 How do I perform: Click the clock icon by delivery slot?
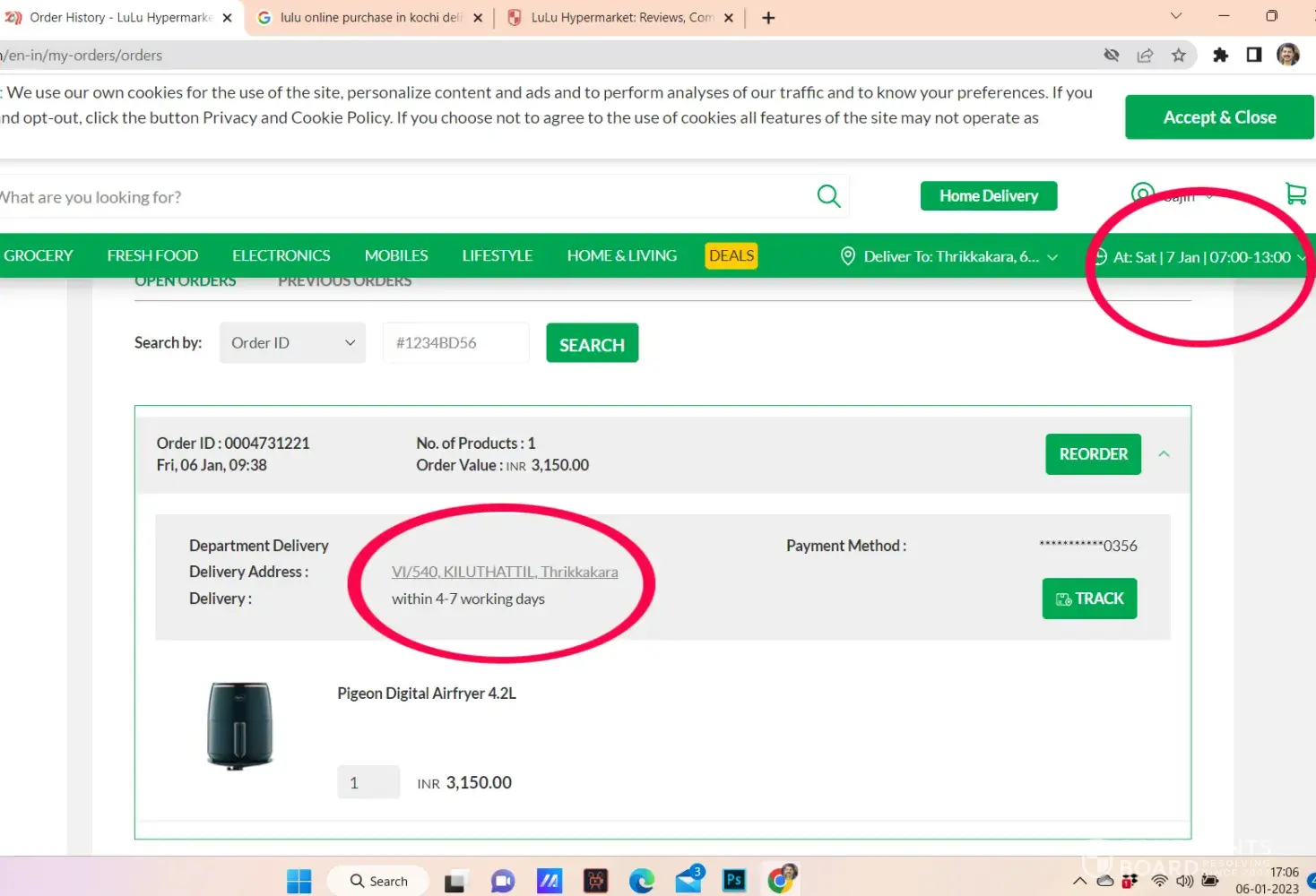tap(1101, 257)
